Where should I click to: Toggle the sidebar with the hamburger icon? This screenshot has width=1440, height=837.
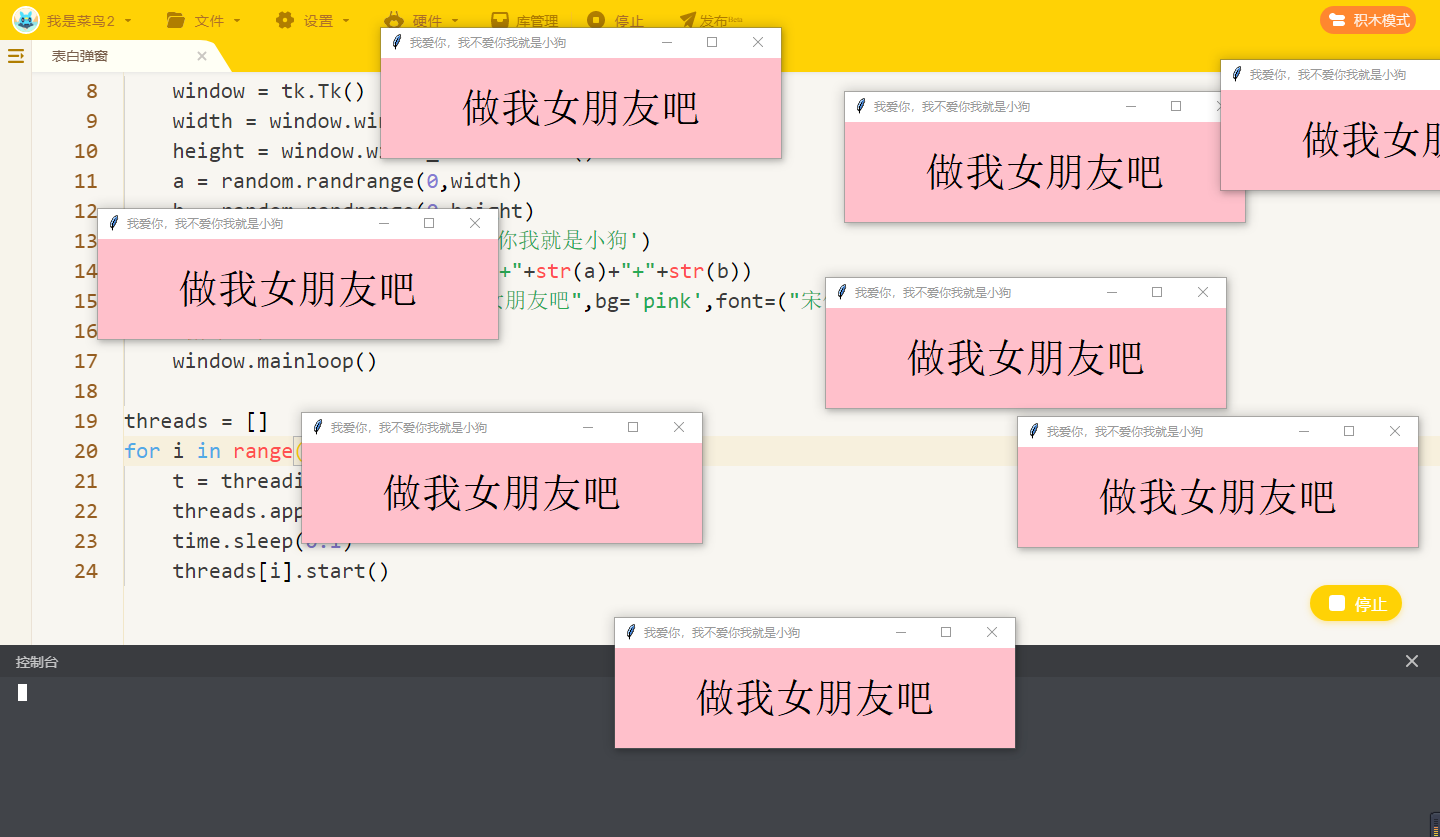(16, 56)
